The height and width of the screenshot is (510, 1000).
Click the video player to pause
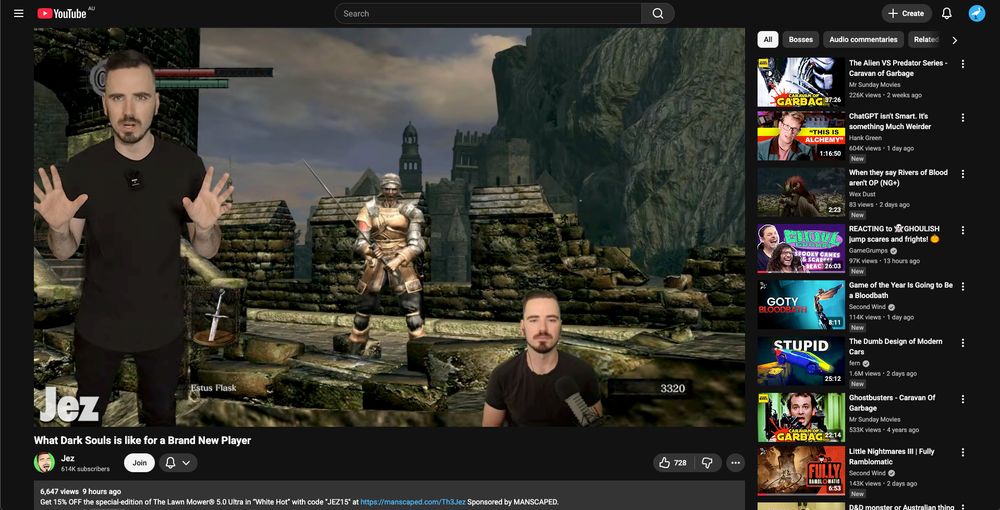(389, 227)
